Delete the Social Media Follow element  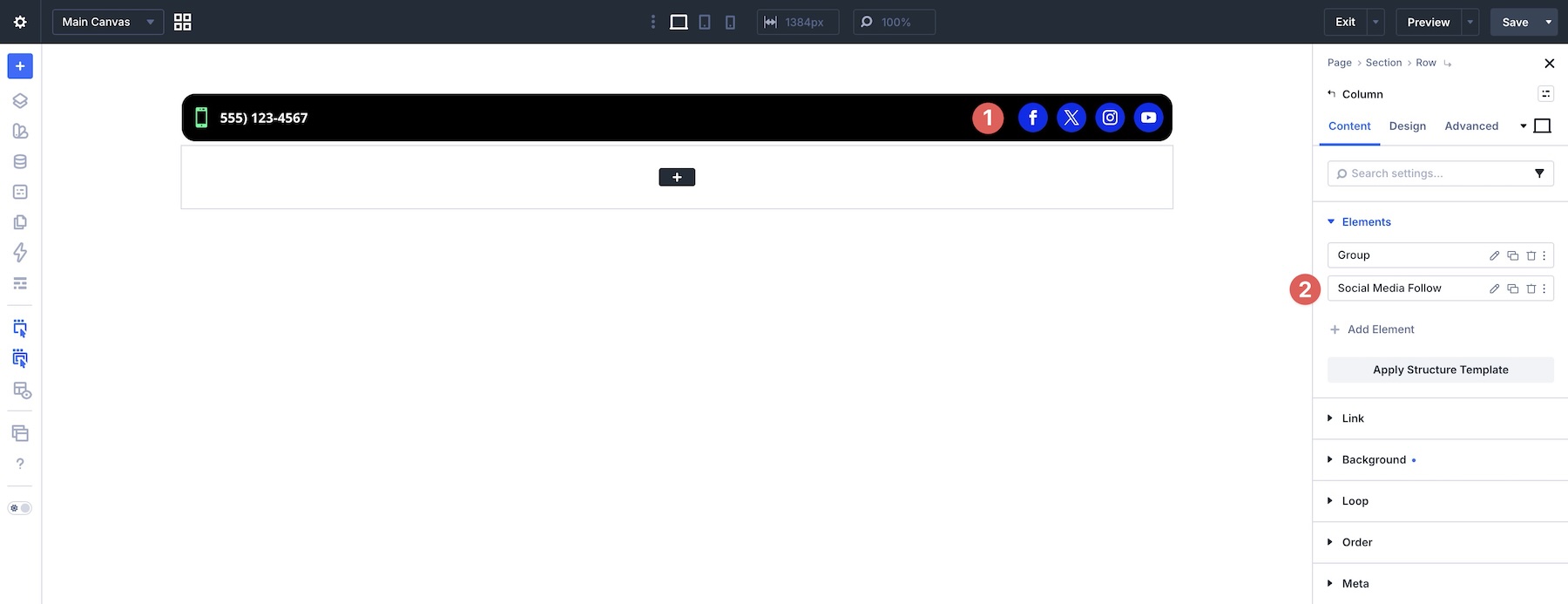(1531, 288)
